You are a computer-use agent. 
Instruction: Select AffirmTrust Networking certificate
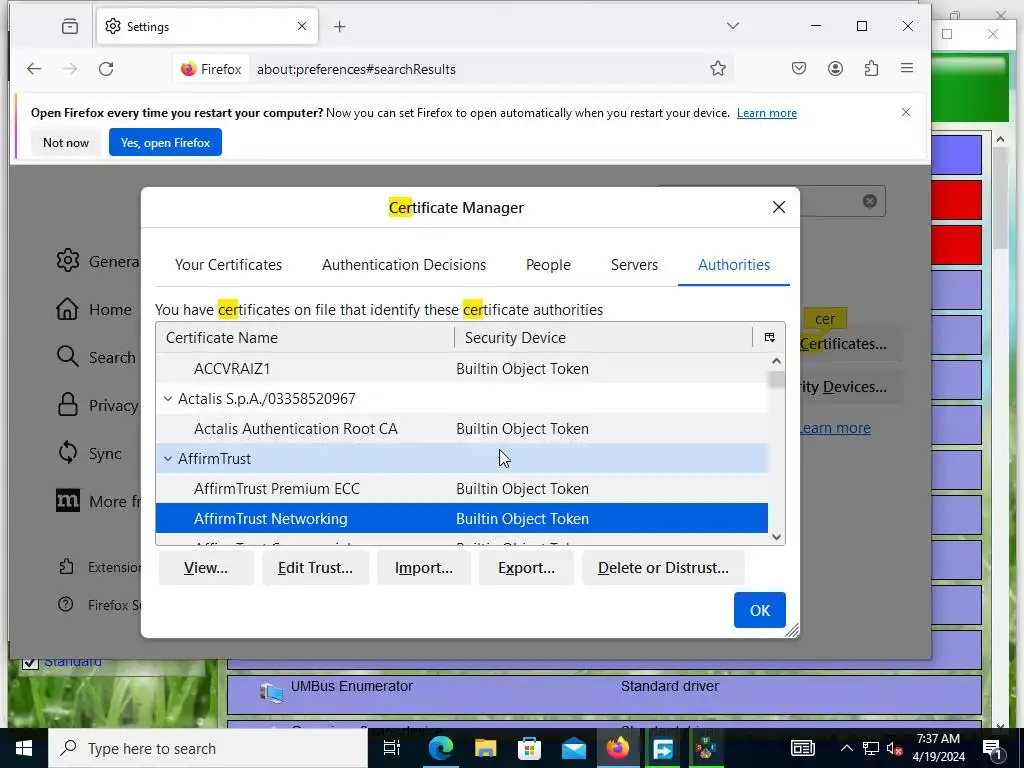coord(462,519)
